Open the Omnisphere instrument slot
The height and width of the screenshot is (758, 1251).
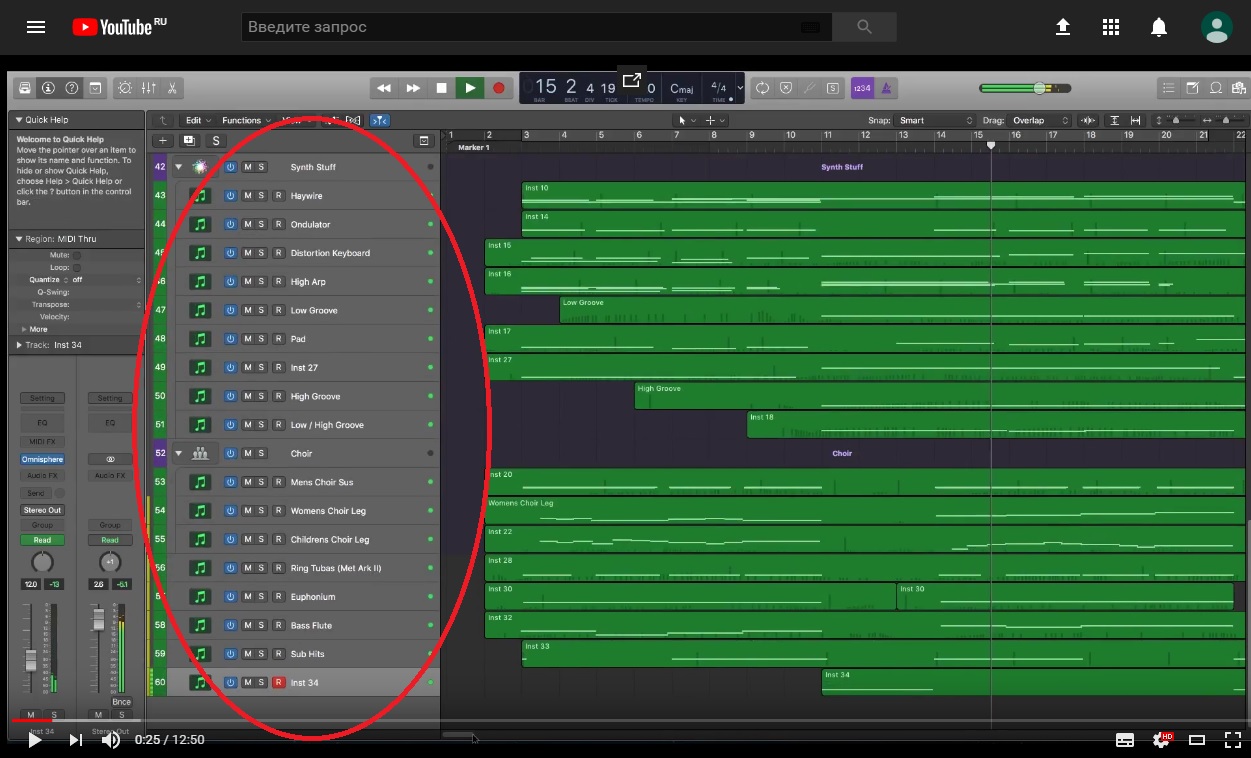point(42,460)
